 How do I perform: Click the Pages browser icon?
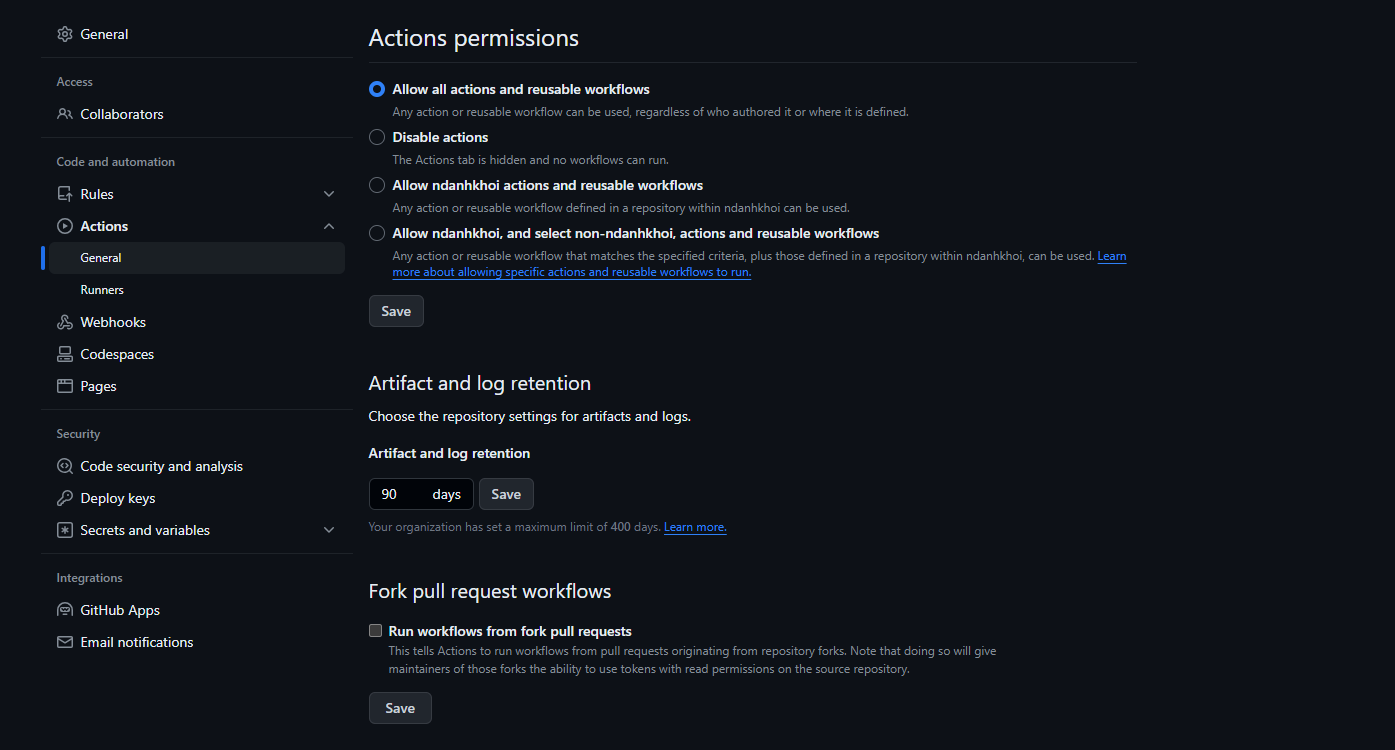[65, 386]
